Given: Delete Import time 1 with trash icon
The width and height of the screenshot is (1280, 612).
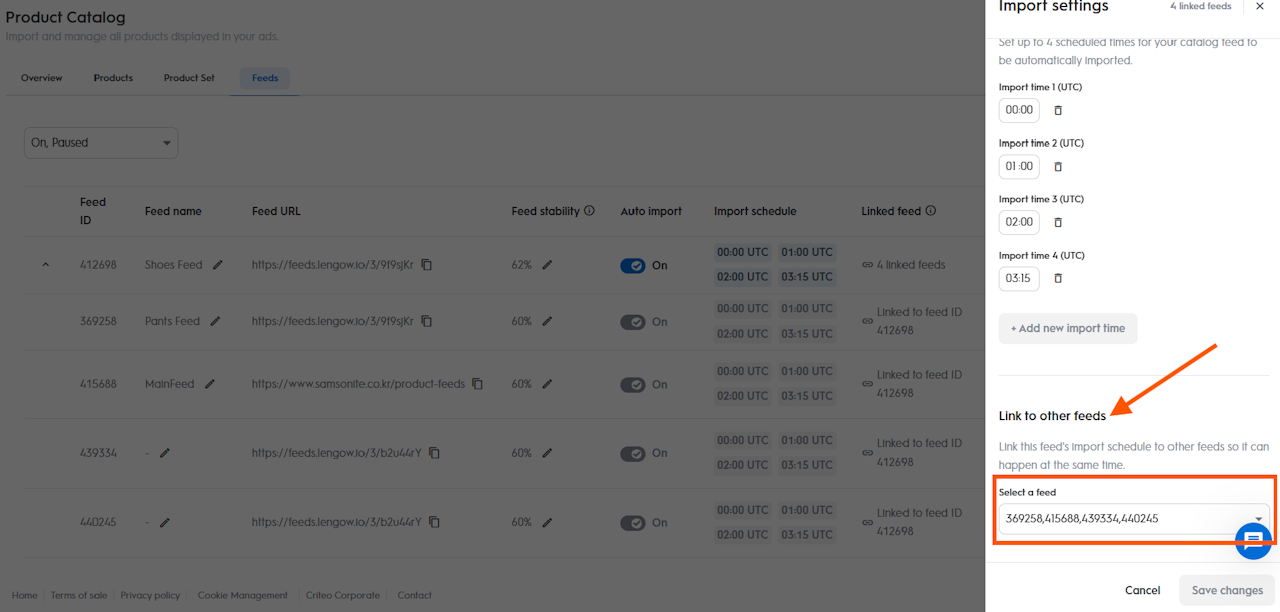Looking at the screenshot, I should coord(1058,110).
